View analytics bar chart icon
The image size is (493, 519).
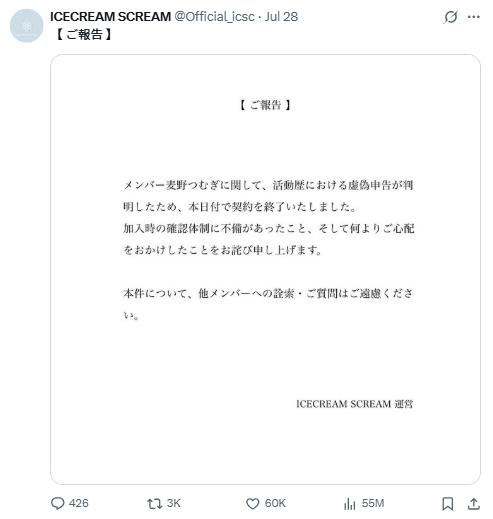pos(350,504)
